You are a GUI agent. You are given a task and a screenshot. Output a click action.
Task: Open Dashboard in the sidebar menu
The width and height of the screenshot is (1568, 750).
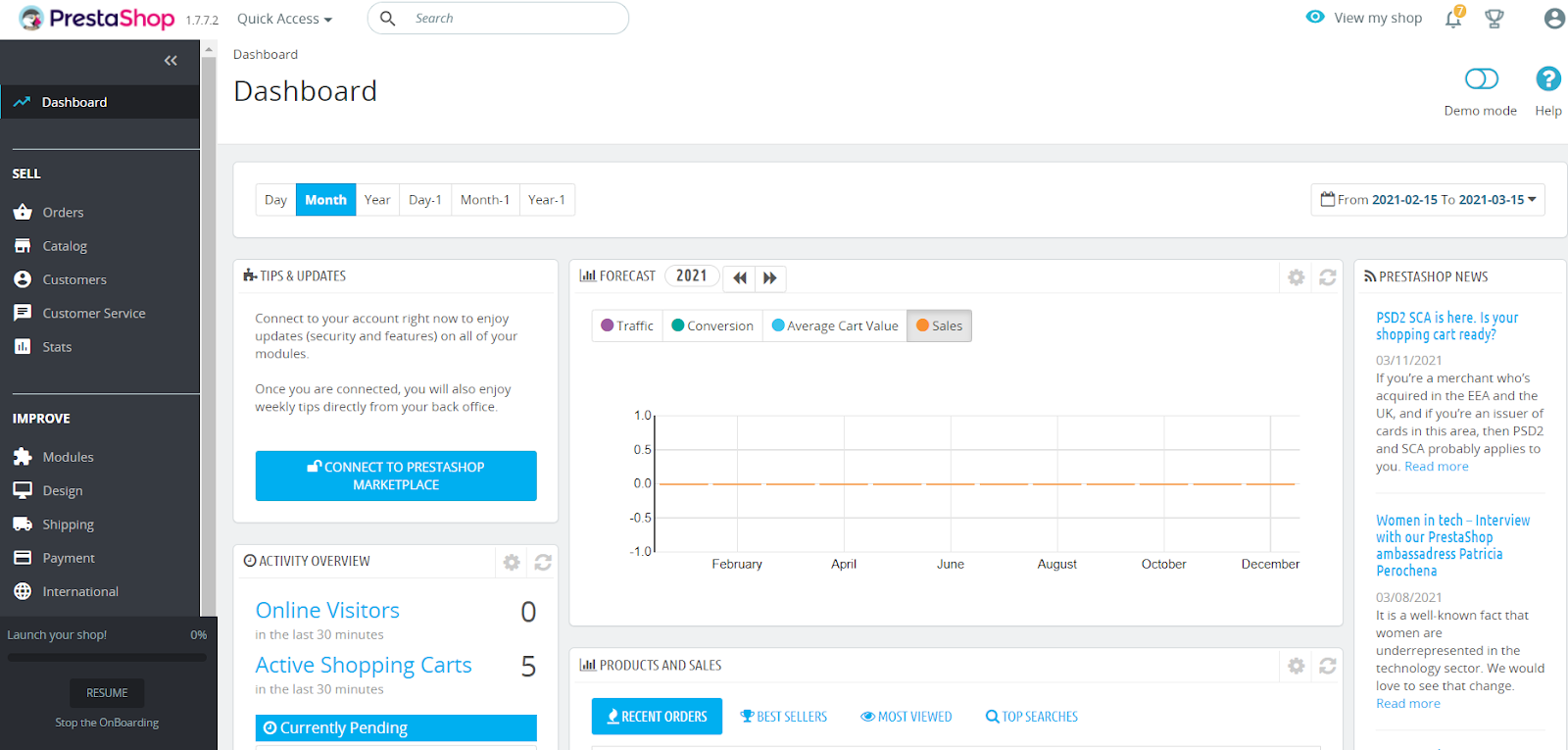click(100, 102)
